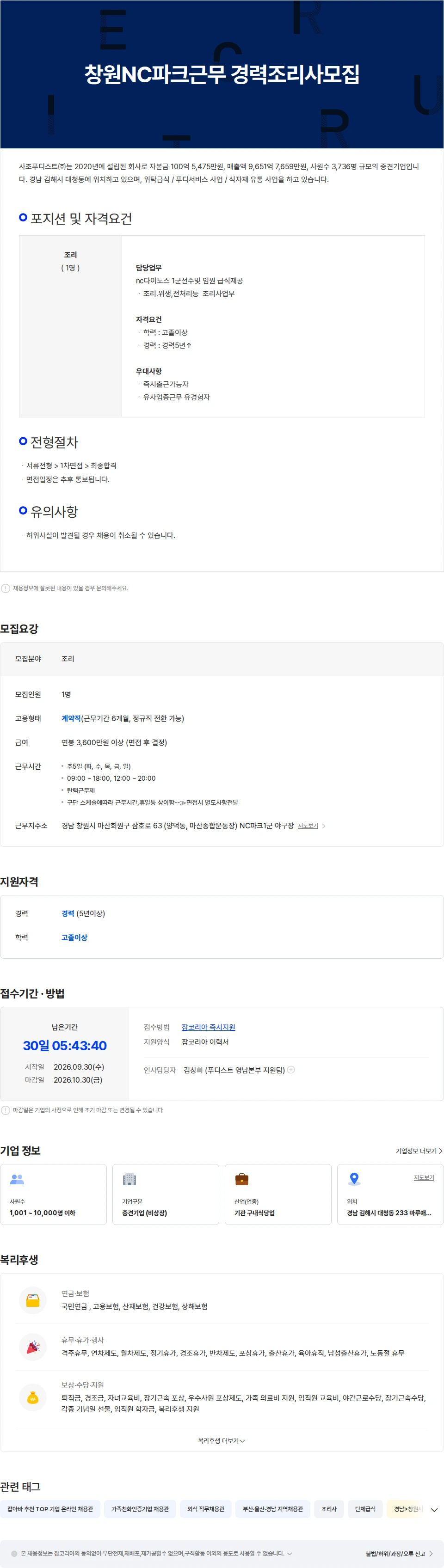Image resolution: width=444 pixels, height=1568 pixels.
Task: Select the 가족친화인증기업 채용관 tag
Action: coord(140,1509)
